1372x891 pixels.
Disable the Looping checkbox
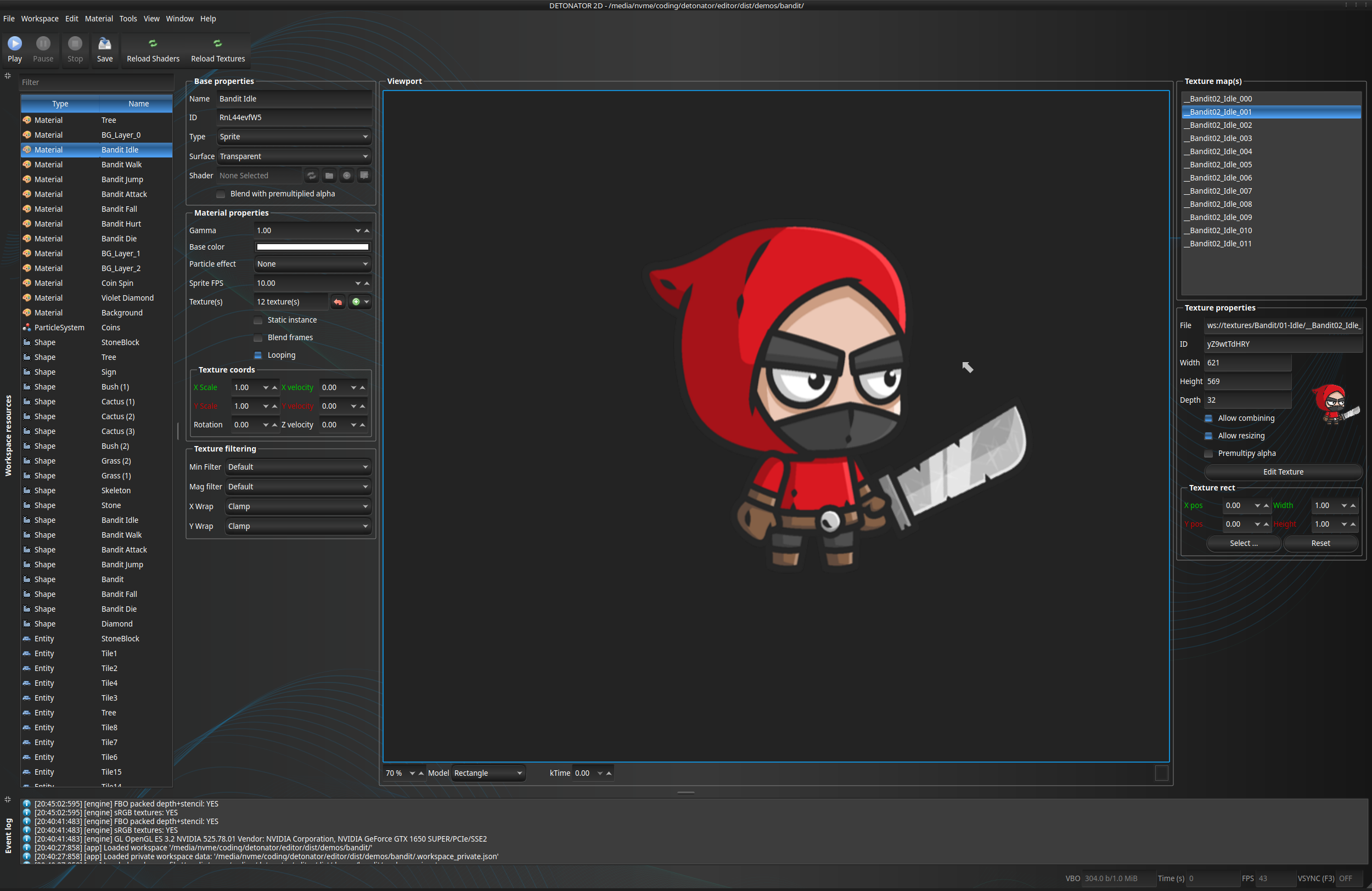click(x=258, y=356)
